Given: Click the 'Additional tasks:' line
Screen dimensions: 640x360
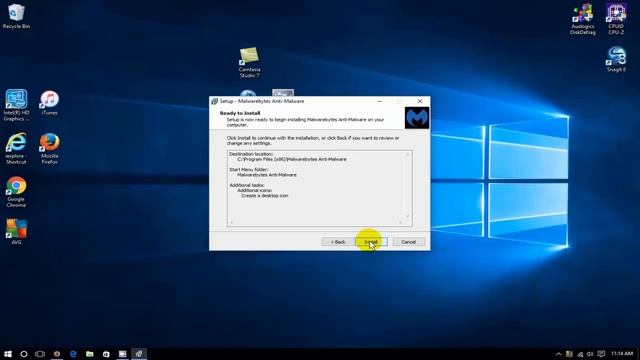Looking at the screenshot, I should point(247,185).
